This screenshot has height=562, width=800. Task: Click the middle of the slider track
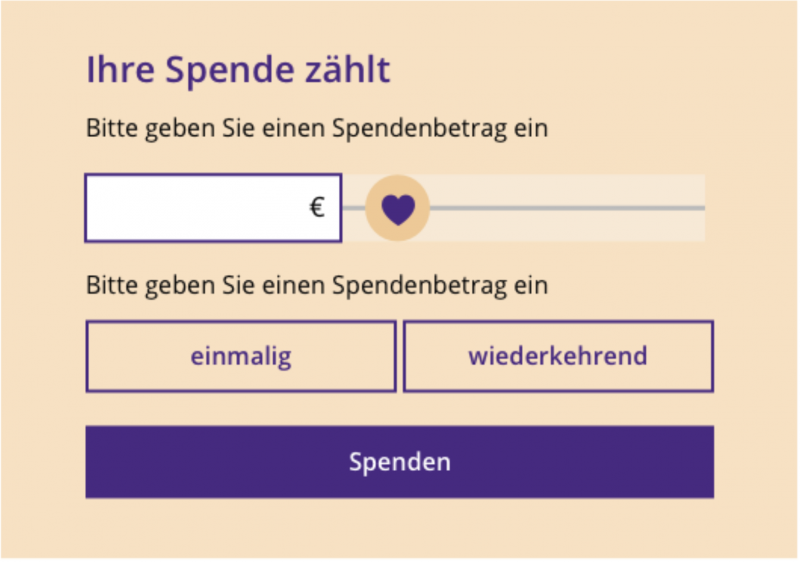(523, 208)
